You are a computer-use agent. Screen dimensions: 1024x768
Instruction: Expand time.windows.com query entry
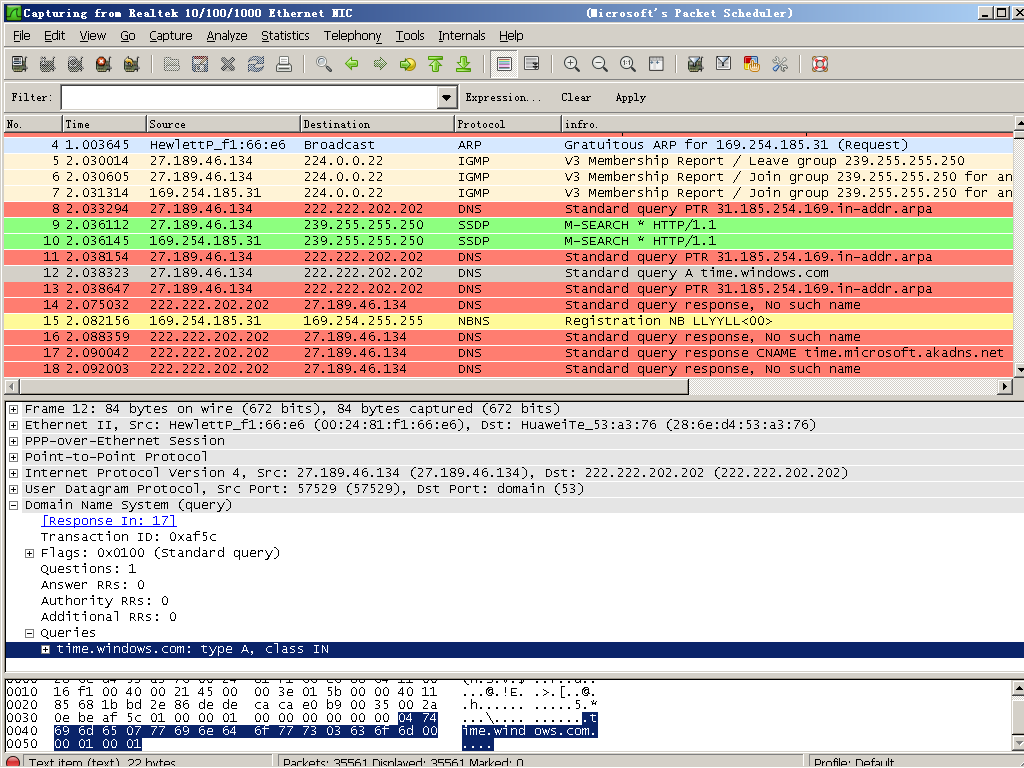tap(45, 649)
